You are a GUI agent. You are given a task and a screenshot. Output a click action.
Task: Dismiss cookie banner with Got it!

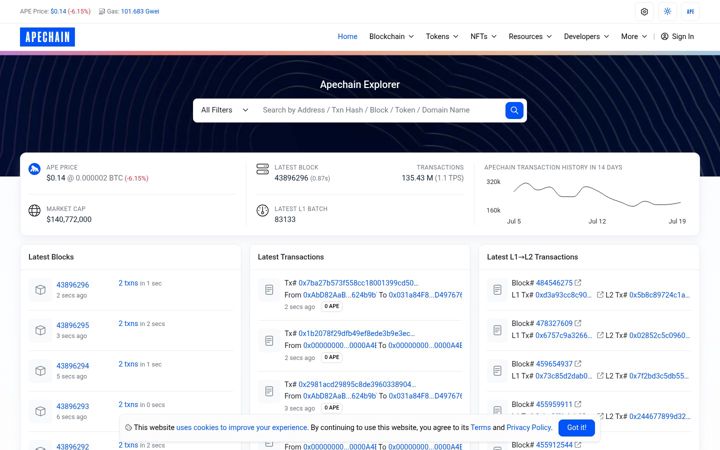(576, 428)
